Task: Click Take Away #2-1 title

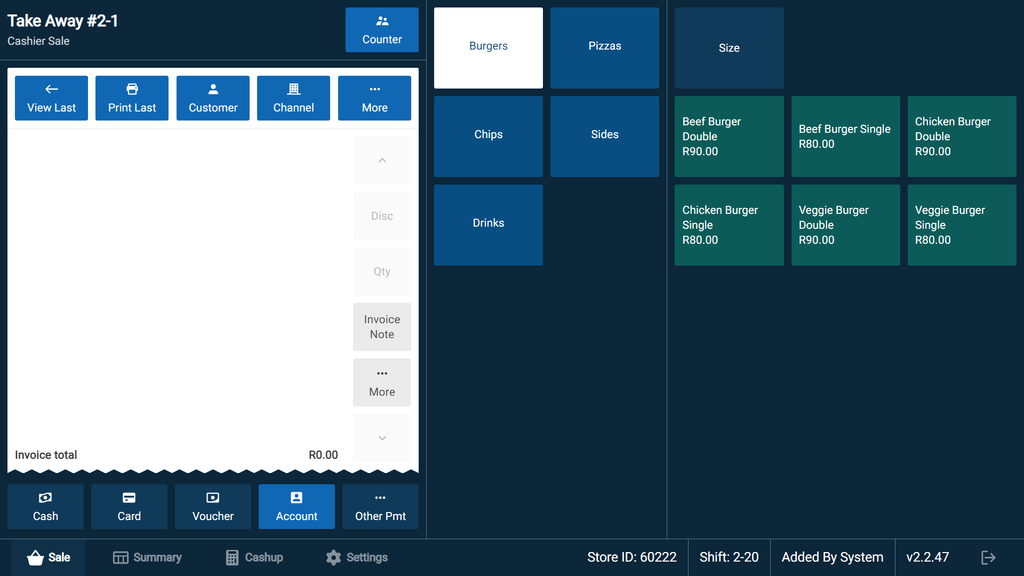Action: [x=63, y=21]
